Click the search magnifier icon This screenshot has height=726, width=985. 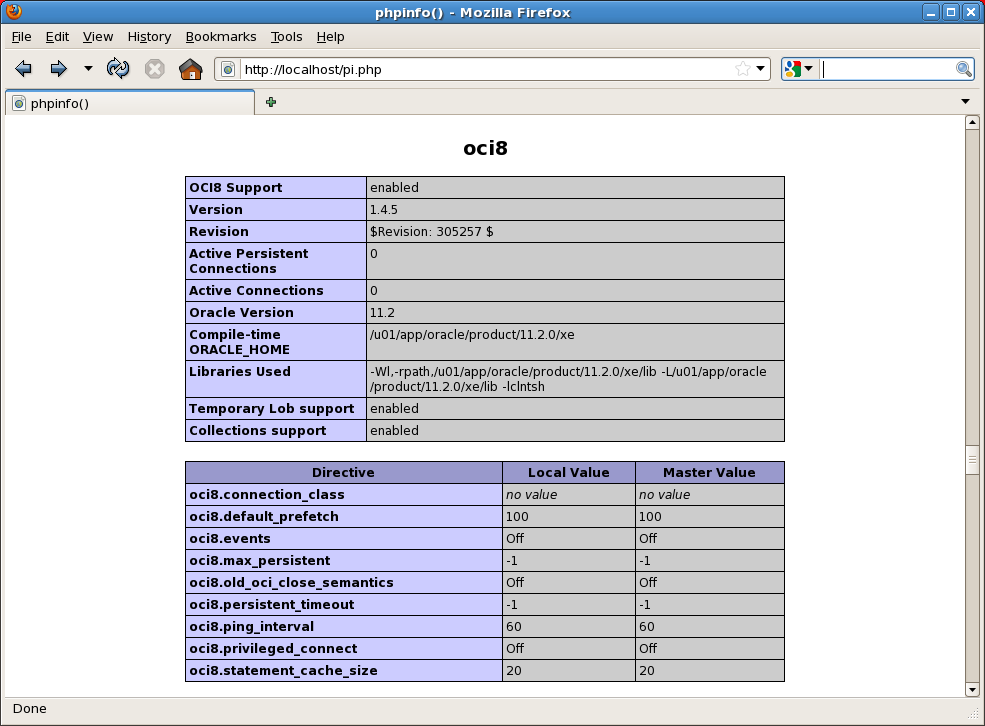tap(964, 69)
